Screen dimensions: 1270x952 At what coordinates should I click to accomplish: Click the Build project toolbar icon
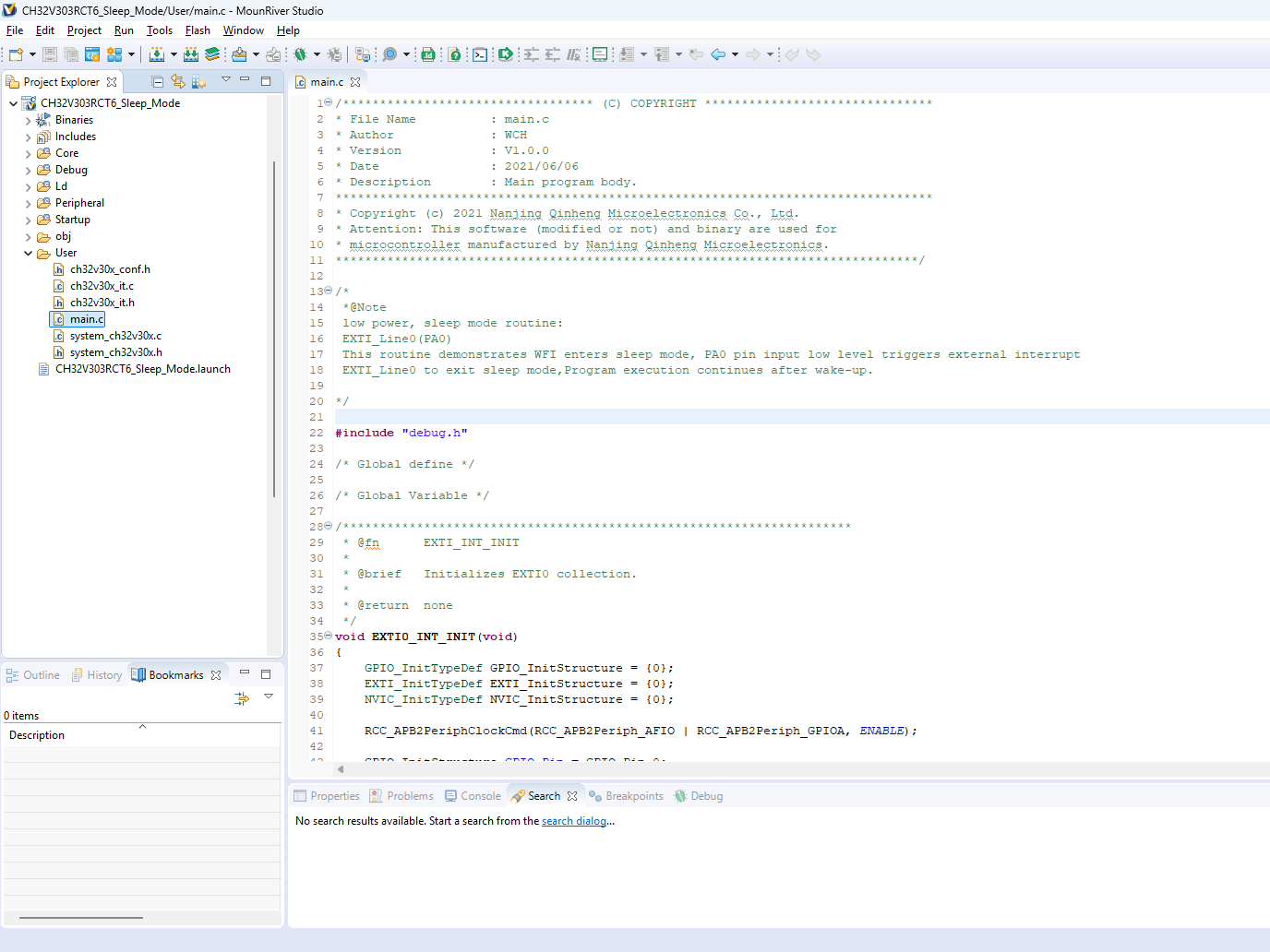[x=157, y=54]
